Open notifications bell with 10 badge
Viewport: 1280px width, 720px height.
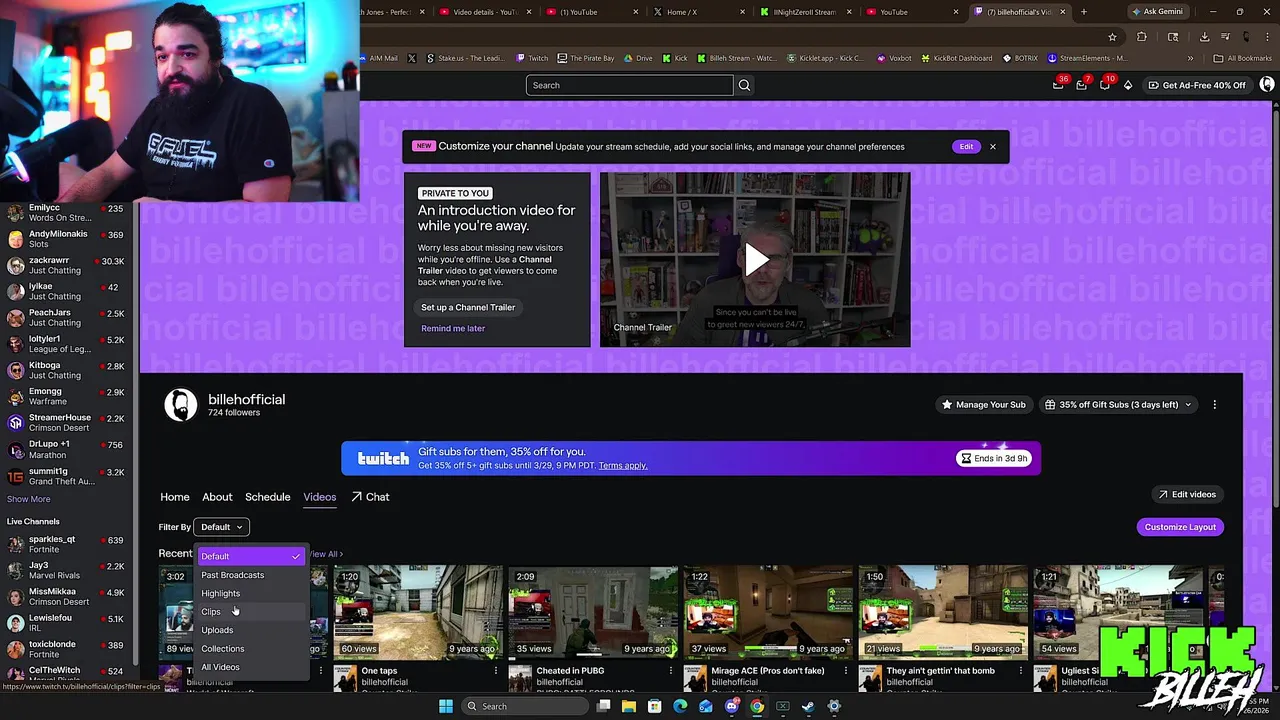[1104, 85]
